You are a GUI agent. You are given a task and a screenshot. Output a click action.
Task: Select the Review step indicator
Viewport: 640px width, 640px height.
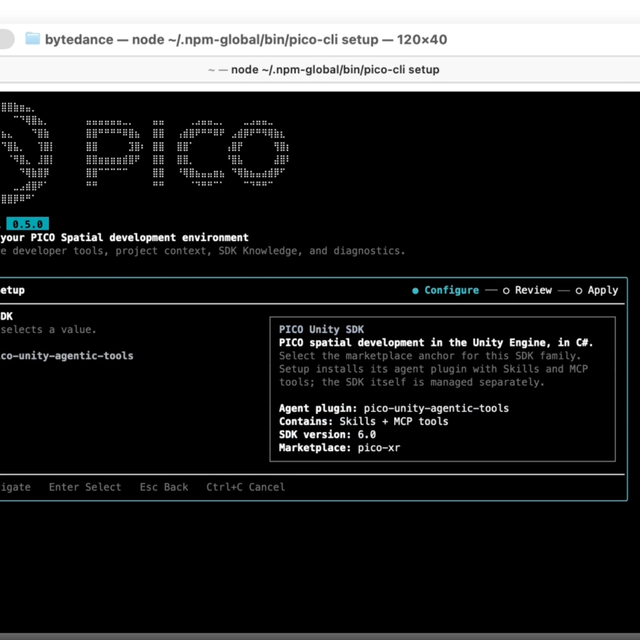(527, 290)
